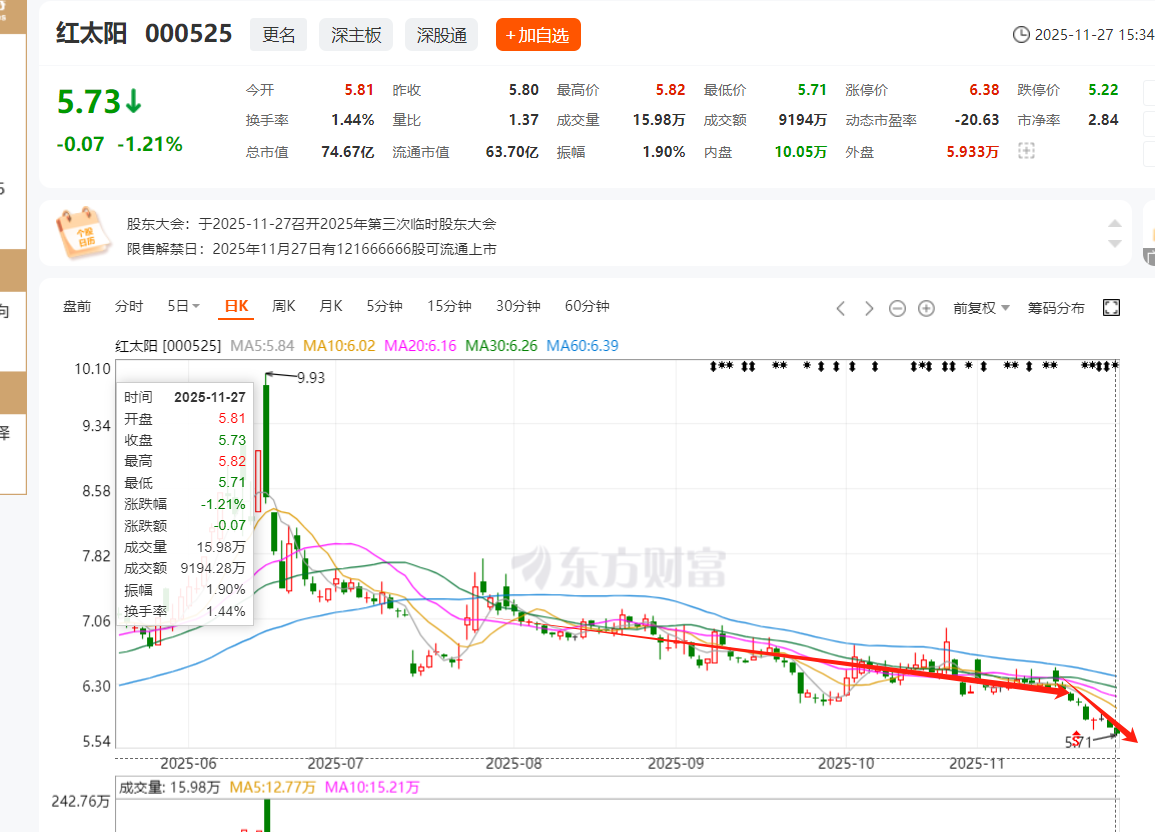Click the 2025-10 date axis label
The image size is (1155, 832).
pyautogui.click(x=846, y=764)
